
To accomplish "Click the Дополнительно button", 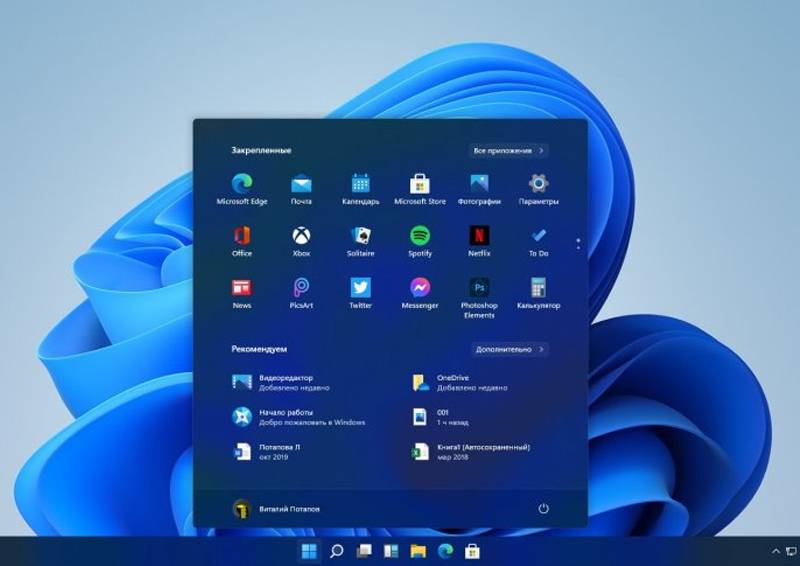I will (509, 350).
